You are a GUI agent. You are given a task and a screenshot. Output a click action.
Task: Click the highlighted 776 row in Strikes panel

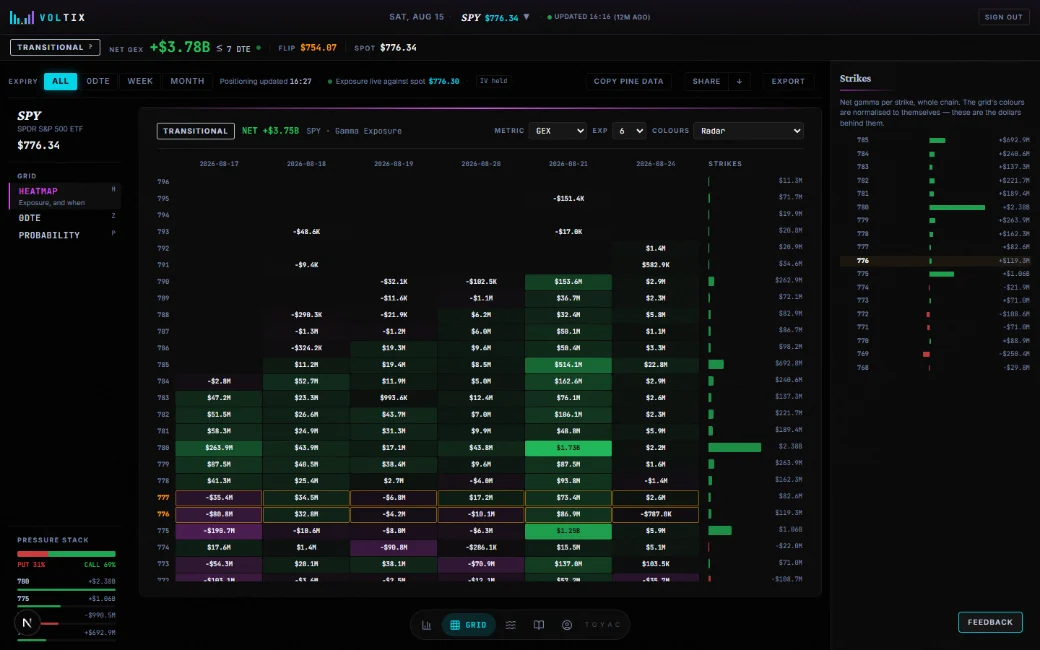coord(935,261)
